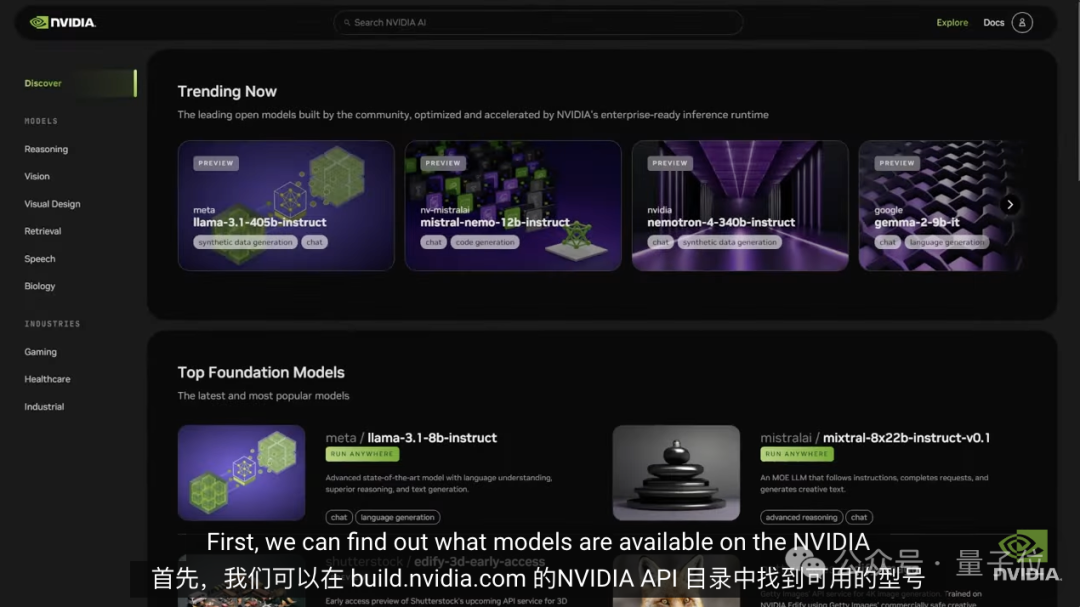Screen dimensions: 1080x607
Task: Click RUN ANYWHERE badge under mixtral-8x22b
Action: pyautogui.click(x=797, y=454)
